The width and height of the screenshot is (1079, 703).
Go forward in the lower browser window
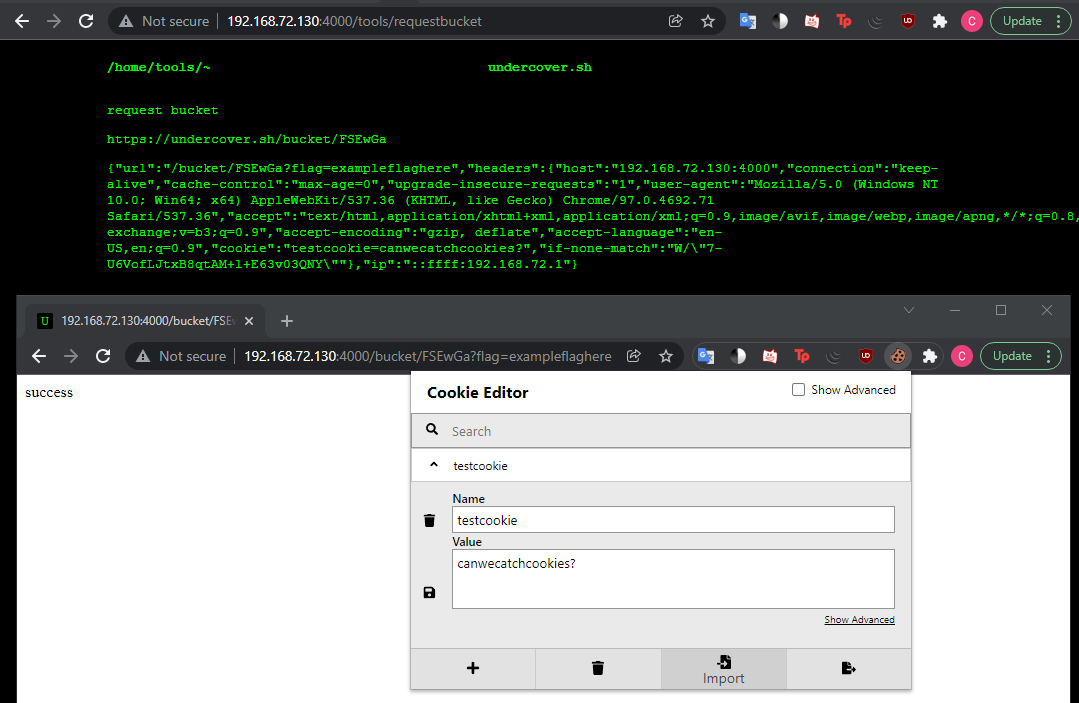(x=71, y=356)
